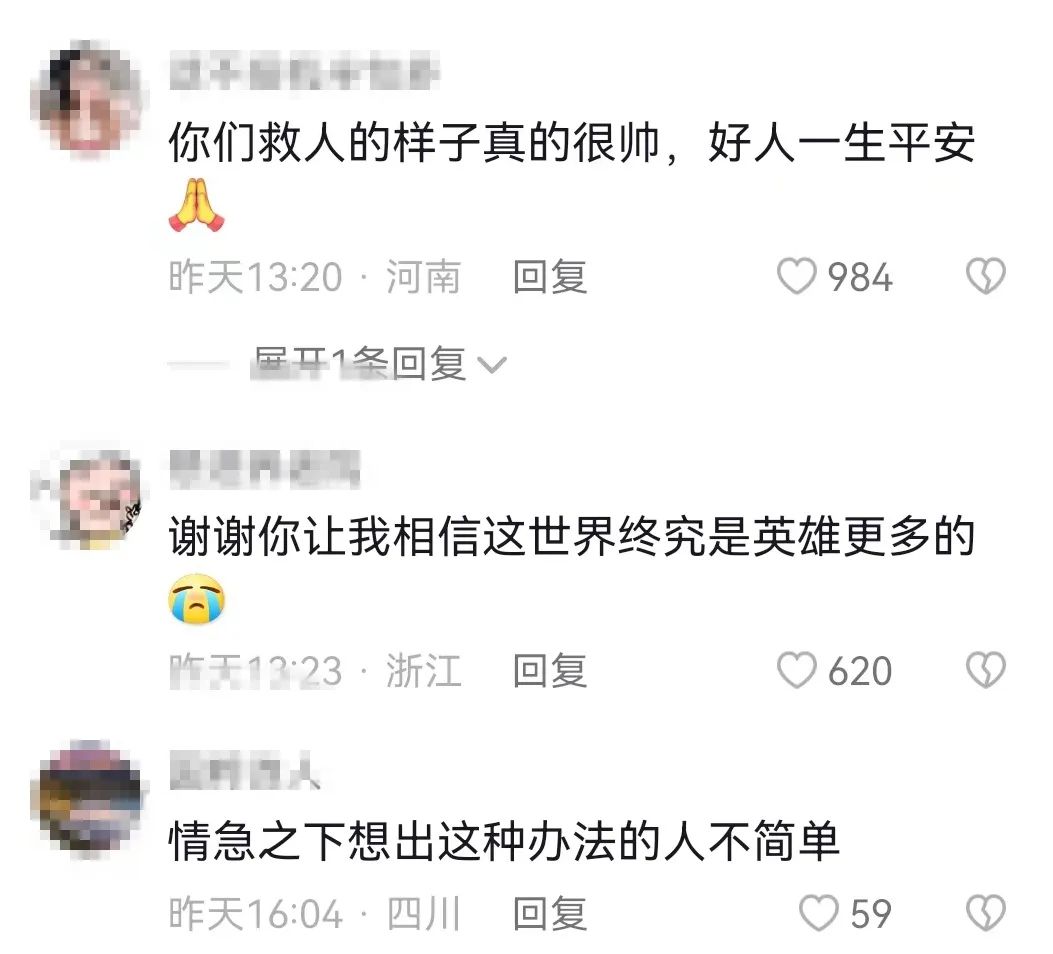Open the third commenter's username

click(x=244, y=770)
